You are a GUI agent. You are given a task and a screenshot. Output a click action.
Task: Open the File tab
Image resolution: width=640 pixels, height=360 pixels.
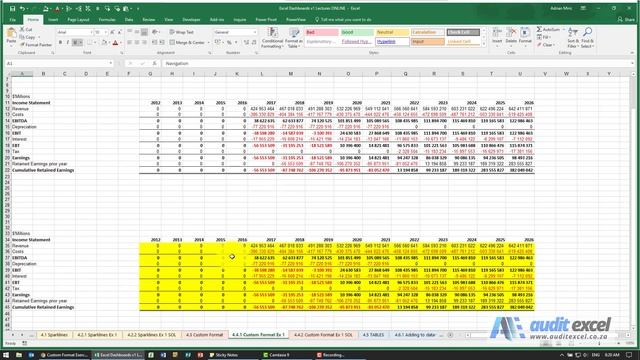click(x=13, y=20)
